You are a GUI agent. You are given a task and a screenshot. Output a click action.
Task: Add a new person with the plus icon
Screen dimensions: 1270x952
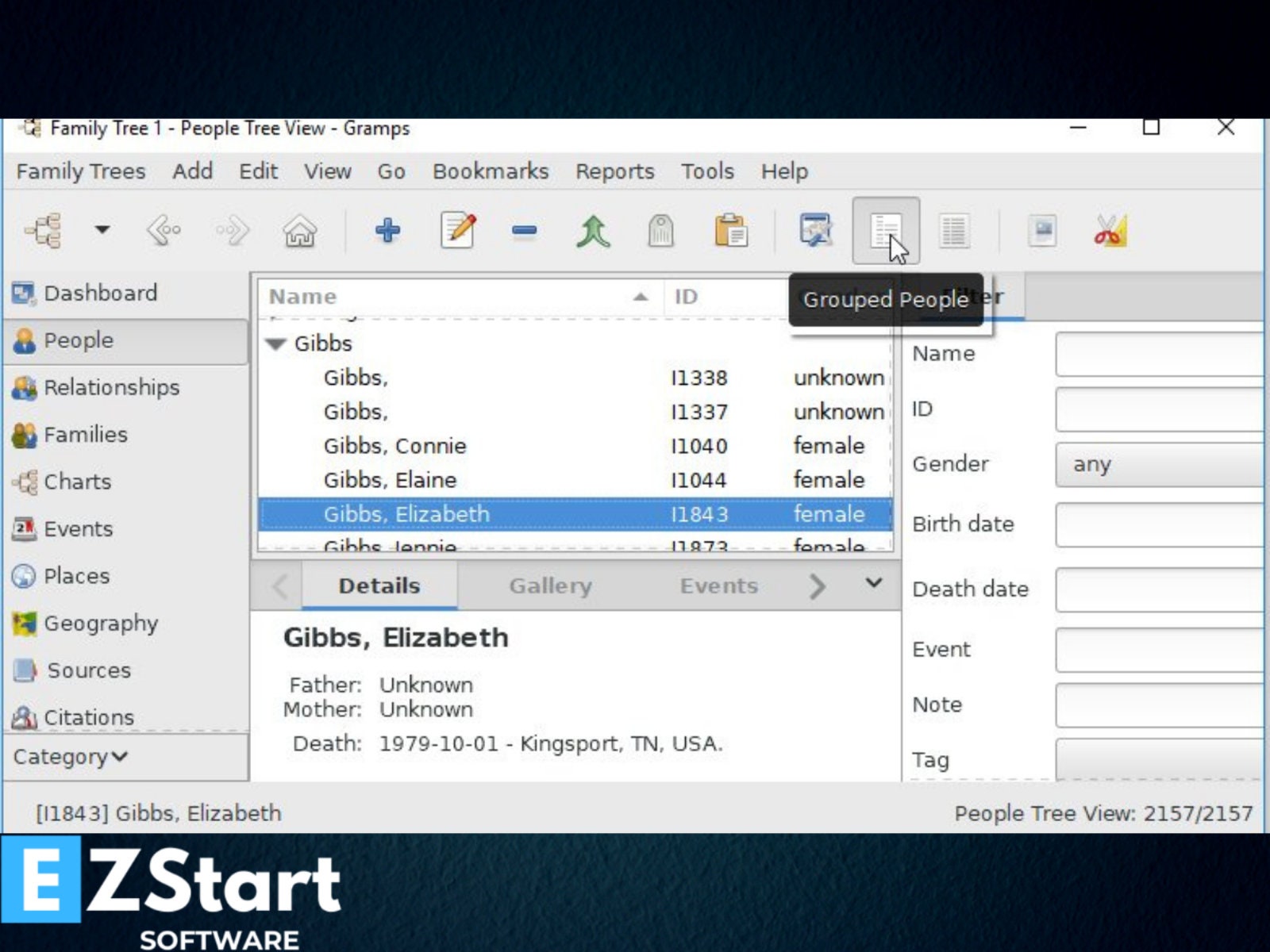[x=387, y=231]
